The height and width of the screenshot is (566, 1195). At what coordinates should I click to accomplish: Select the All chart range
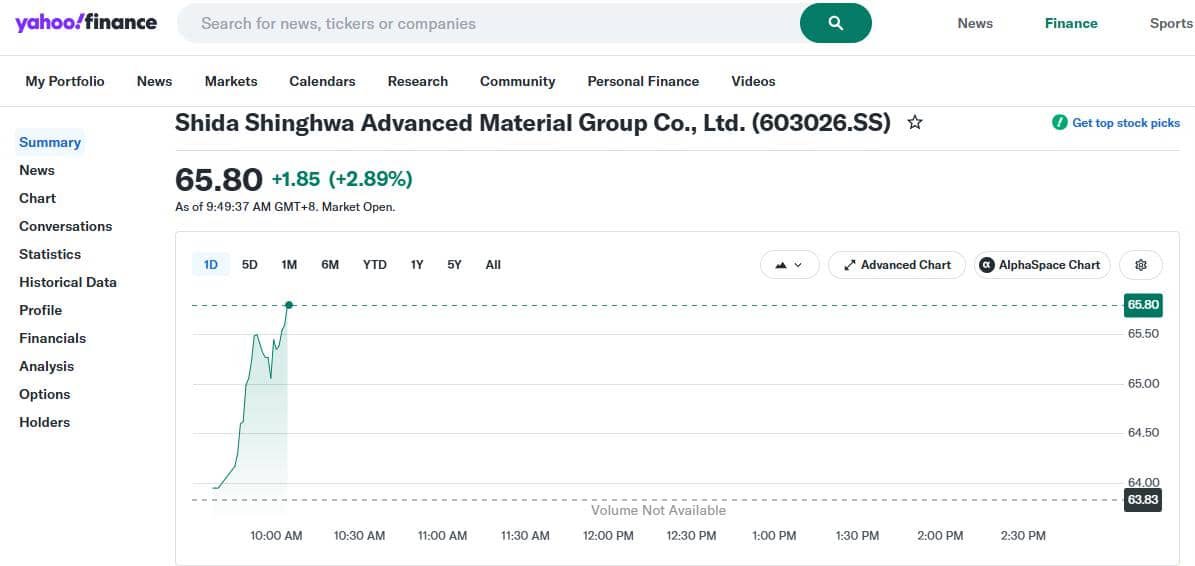[493, 265]
